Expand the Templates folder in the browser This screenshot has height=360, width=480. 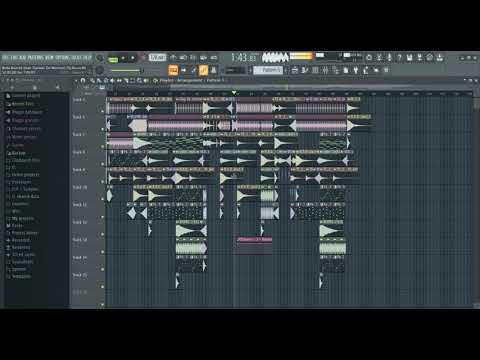click(19, 276)
